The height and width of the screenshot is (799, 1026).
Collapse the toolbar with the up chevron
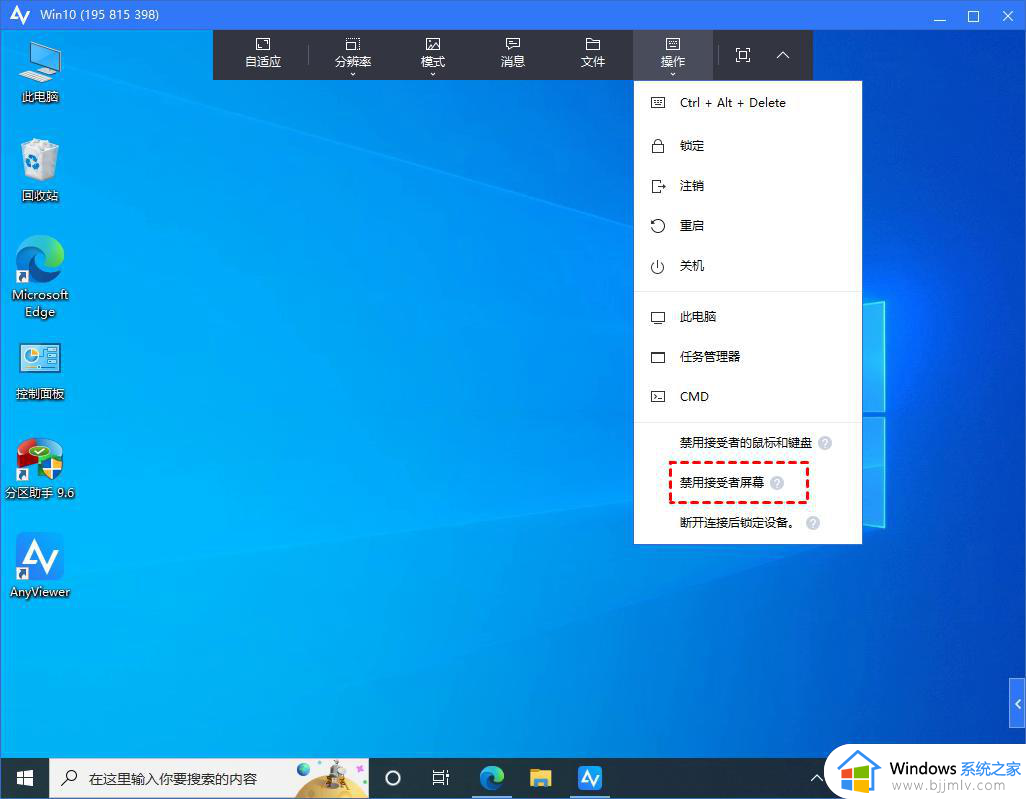[783, 55]
